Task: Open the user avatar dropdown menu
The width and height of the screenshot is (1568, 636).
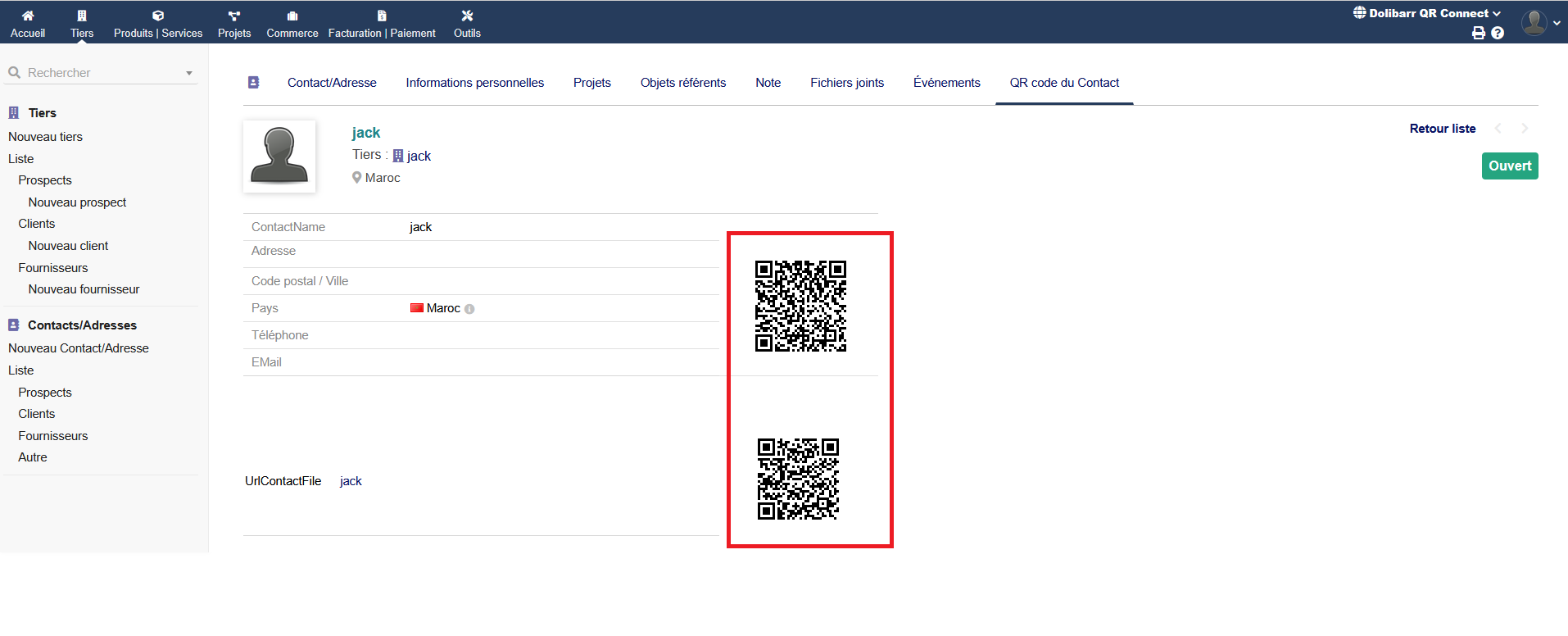Action: tap(1540, 22)
